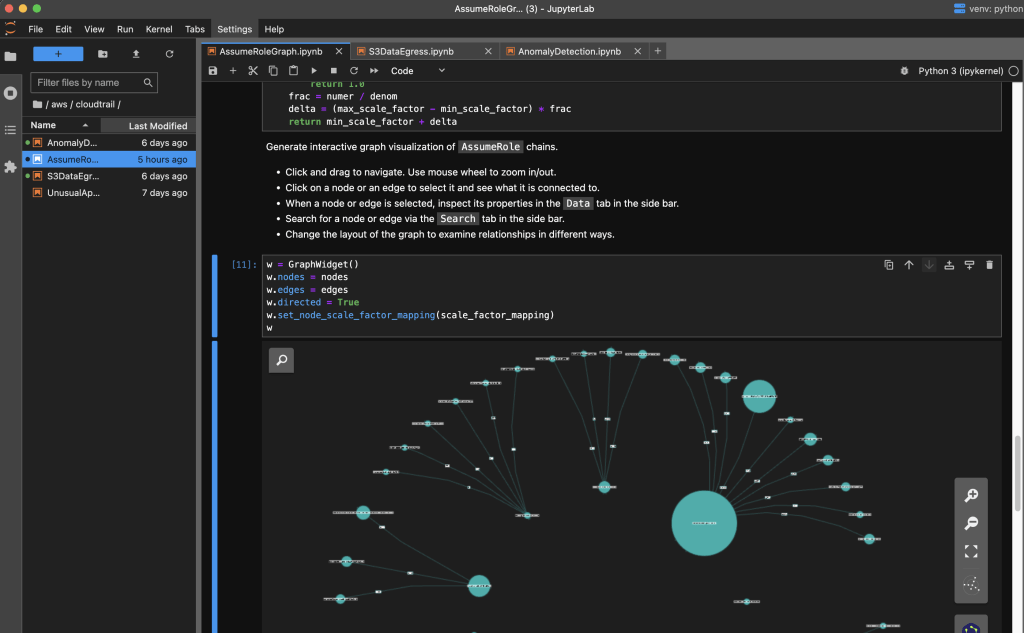This screenshot has height=633, width=1024.
Task: Click the notebook vertical scrollbar thumb
Action: [x=1017, y=474]
